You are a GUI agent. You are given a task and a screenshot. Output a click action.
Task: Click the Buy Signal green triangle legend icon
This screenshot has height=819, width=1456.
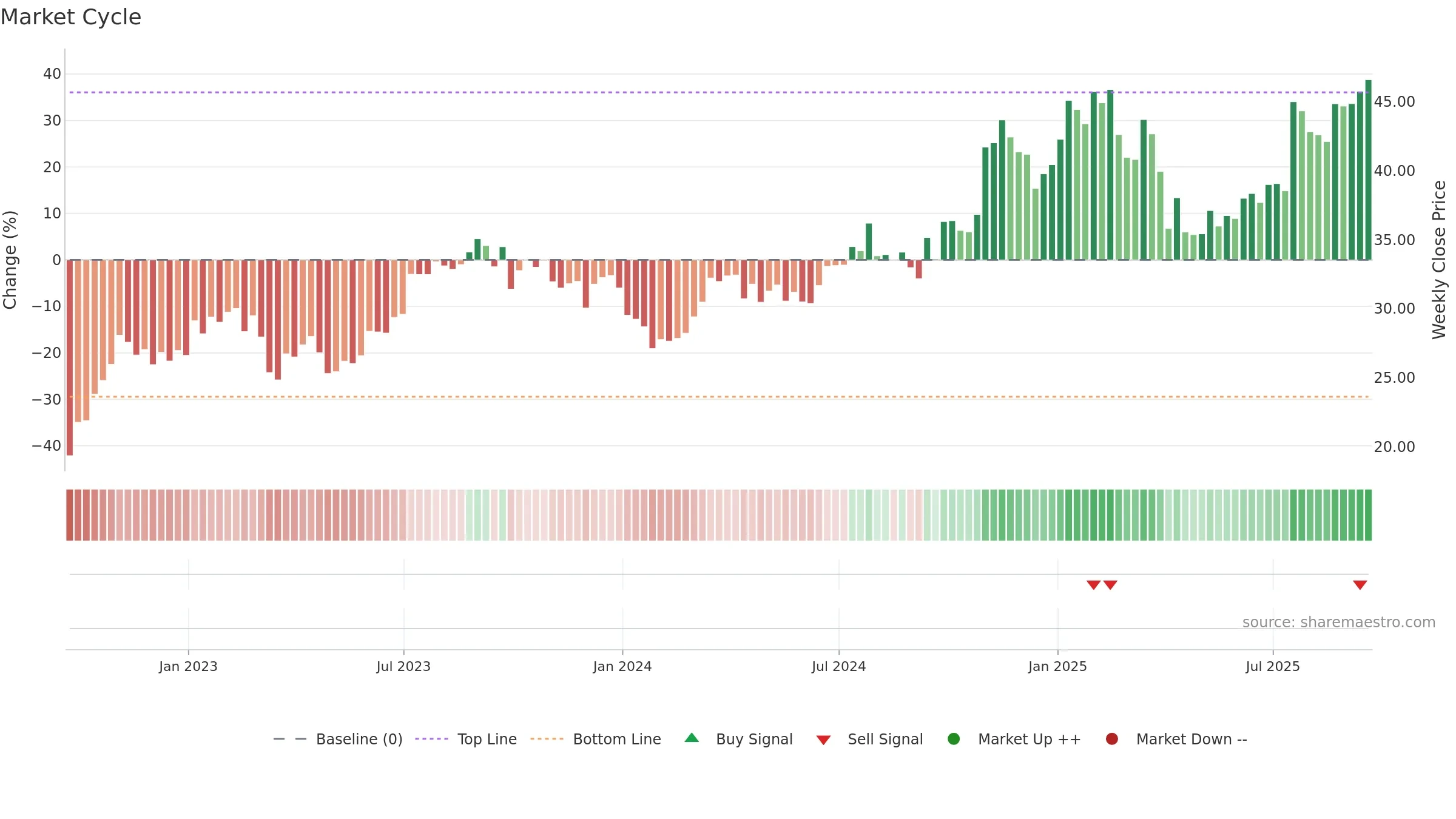[692, 738]
